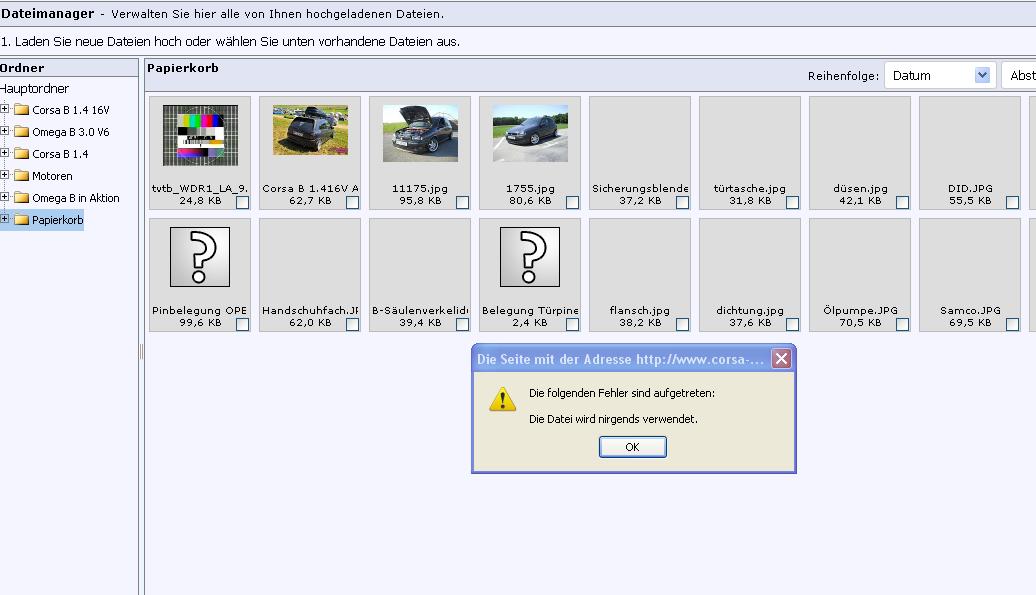This screenshot has height=595, width=1036.
Task: Click the file name düsen.jpg
Action: (860, 188)
